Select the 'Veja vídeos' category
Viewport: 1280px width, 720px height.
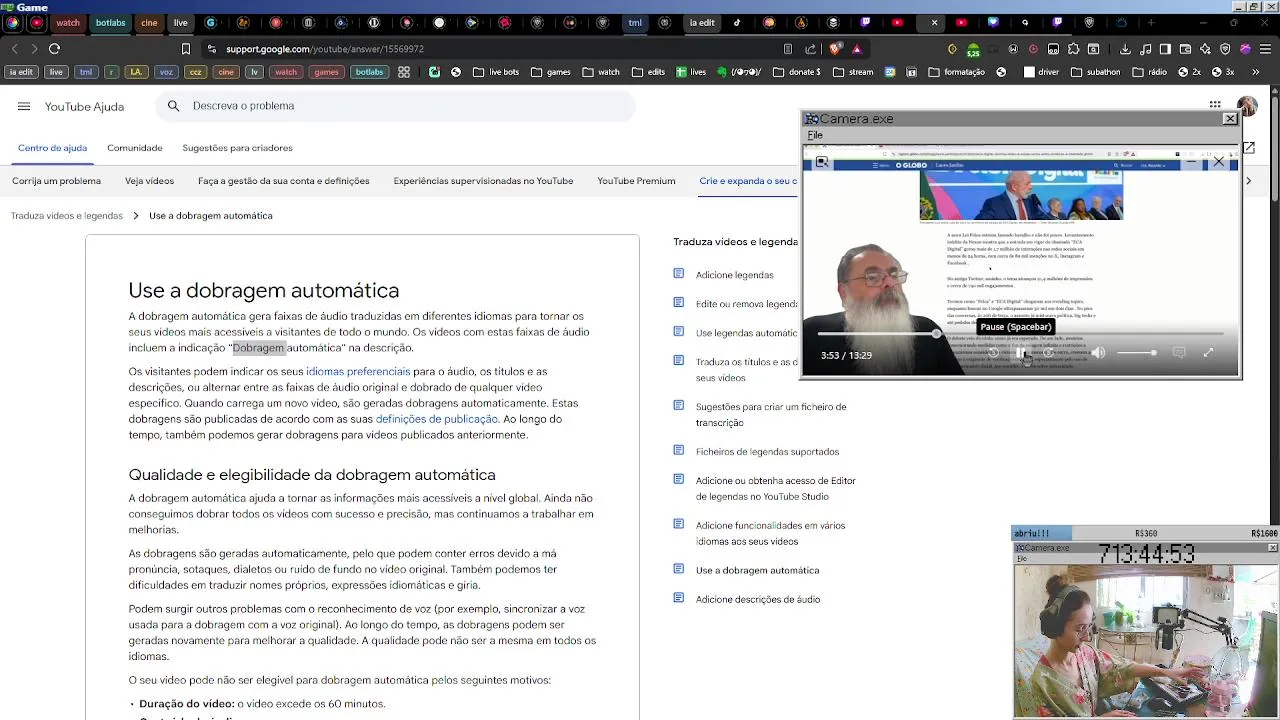pos(149,181)
